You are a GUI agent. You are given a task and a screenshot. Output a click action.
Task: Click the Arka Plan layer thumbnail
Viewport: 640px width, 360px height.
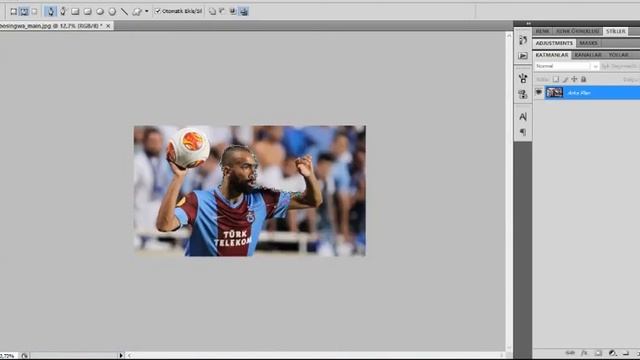pos(554,93)
